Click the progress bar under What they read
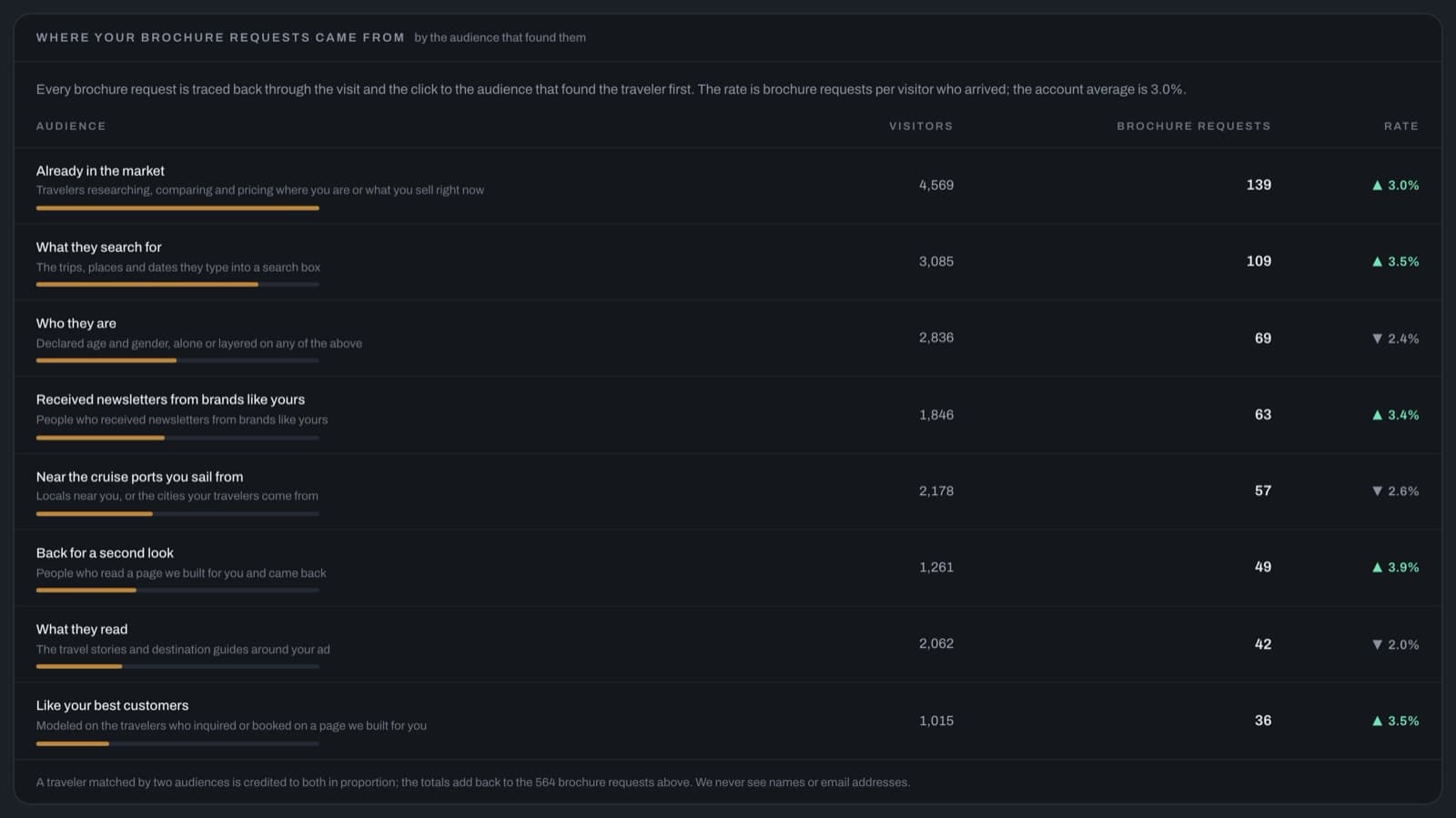This screenshot has width=1456, height=818. coord(177,667)
